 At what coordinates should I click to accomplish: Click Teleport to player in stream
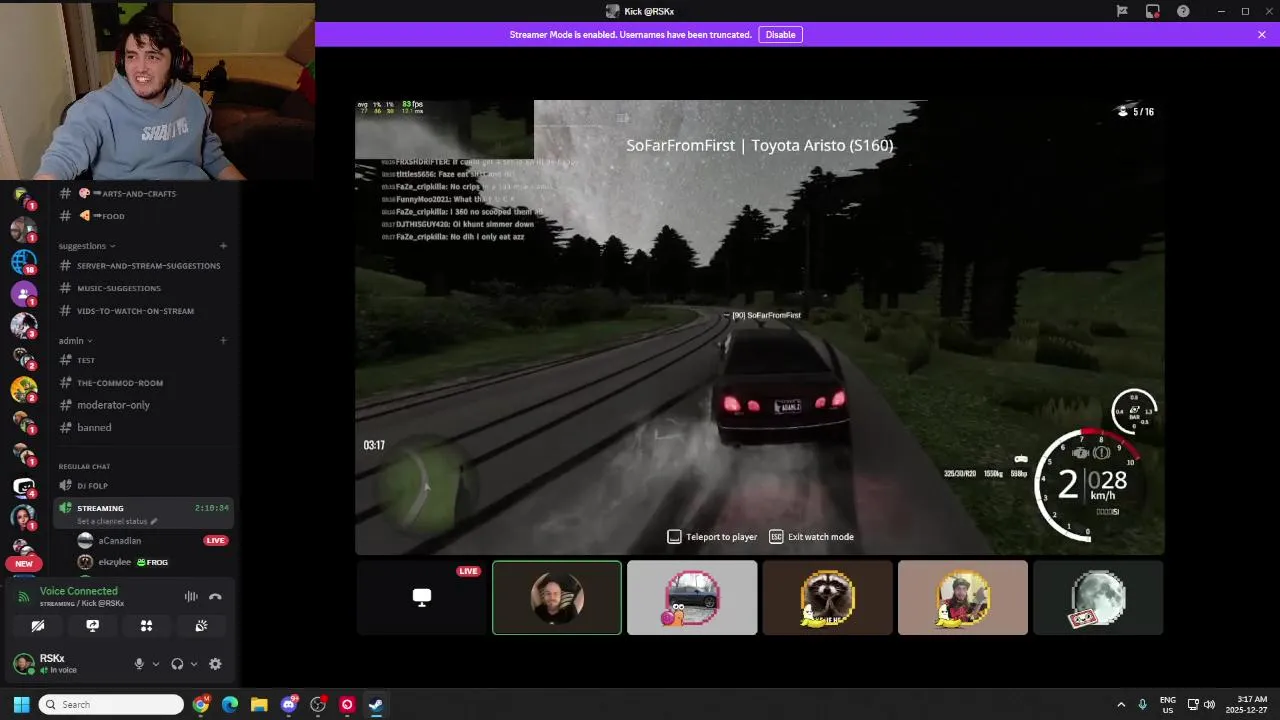[x=712, y=537]
